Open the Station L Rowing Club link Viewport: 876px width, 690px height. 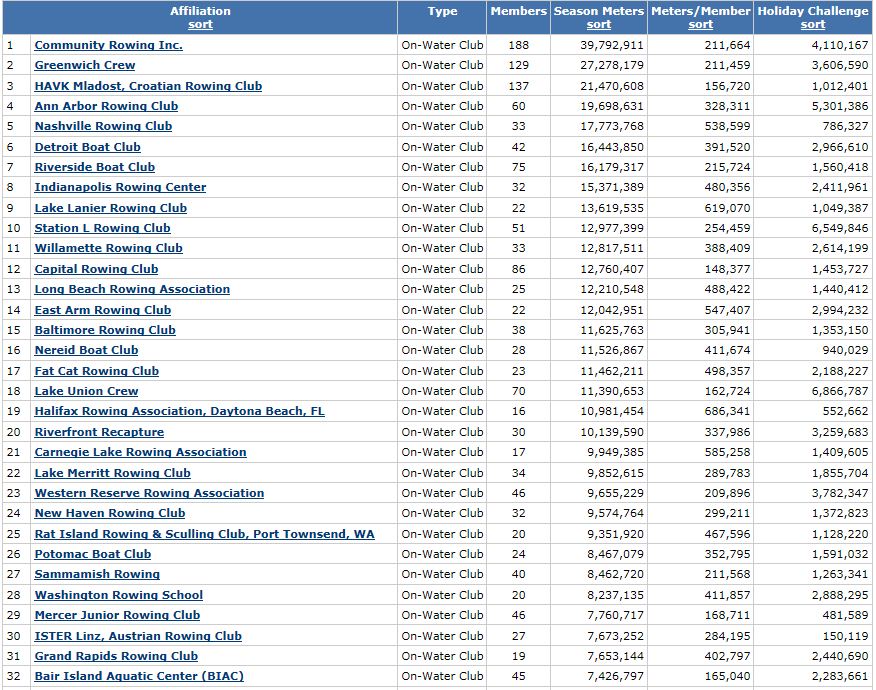pyautogui.click(x=102, y=228)
